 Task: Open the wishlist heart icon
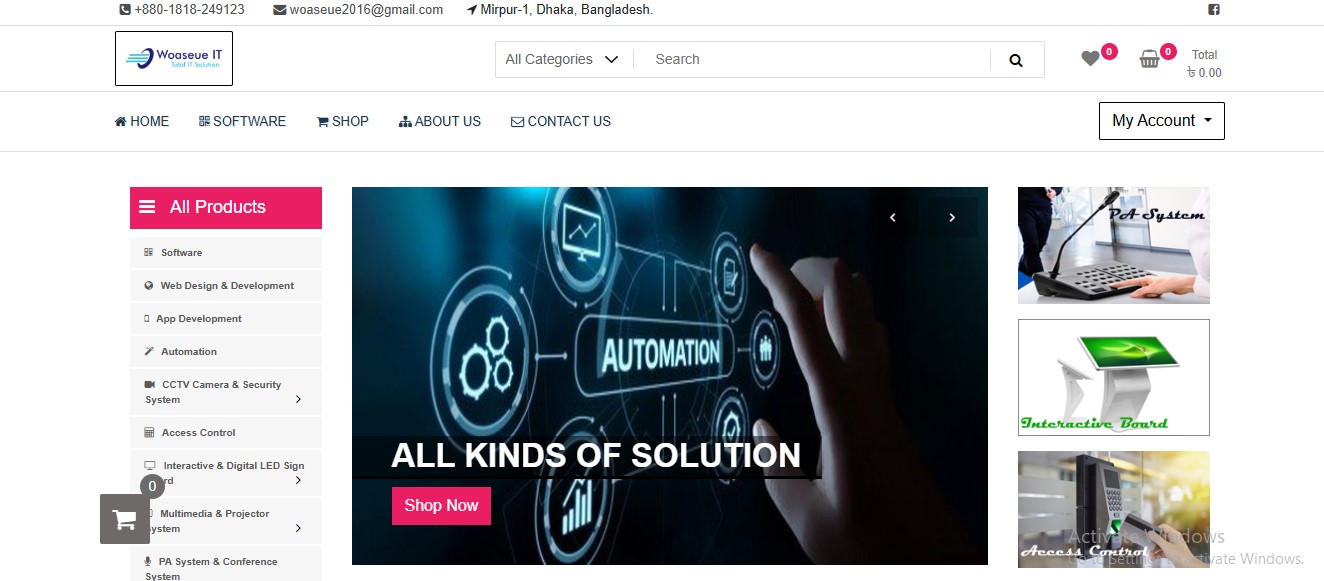1090,59
